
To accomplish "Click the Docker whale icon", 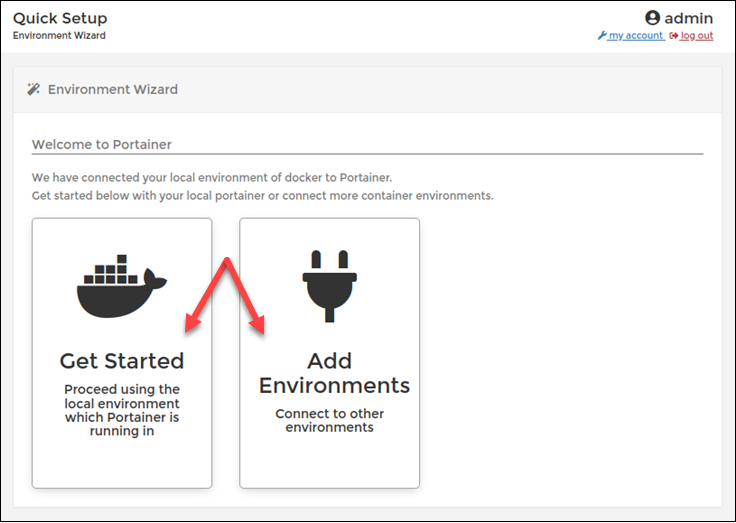I will click(122, 286).
